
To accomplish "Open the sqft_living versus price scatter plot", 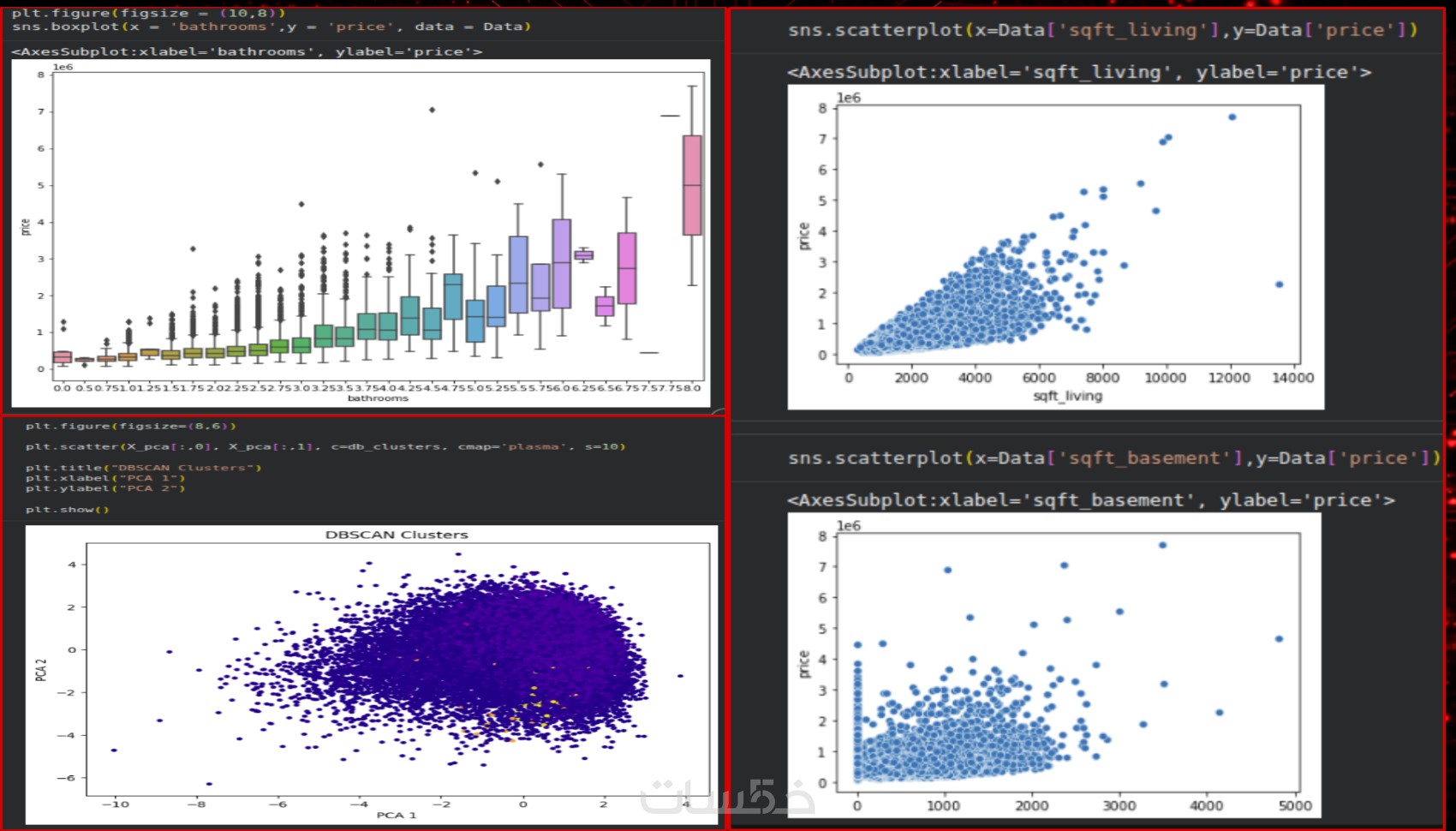I will (1056, 247).
